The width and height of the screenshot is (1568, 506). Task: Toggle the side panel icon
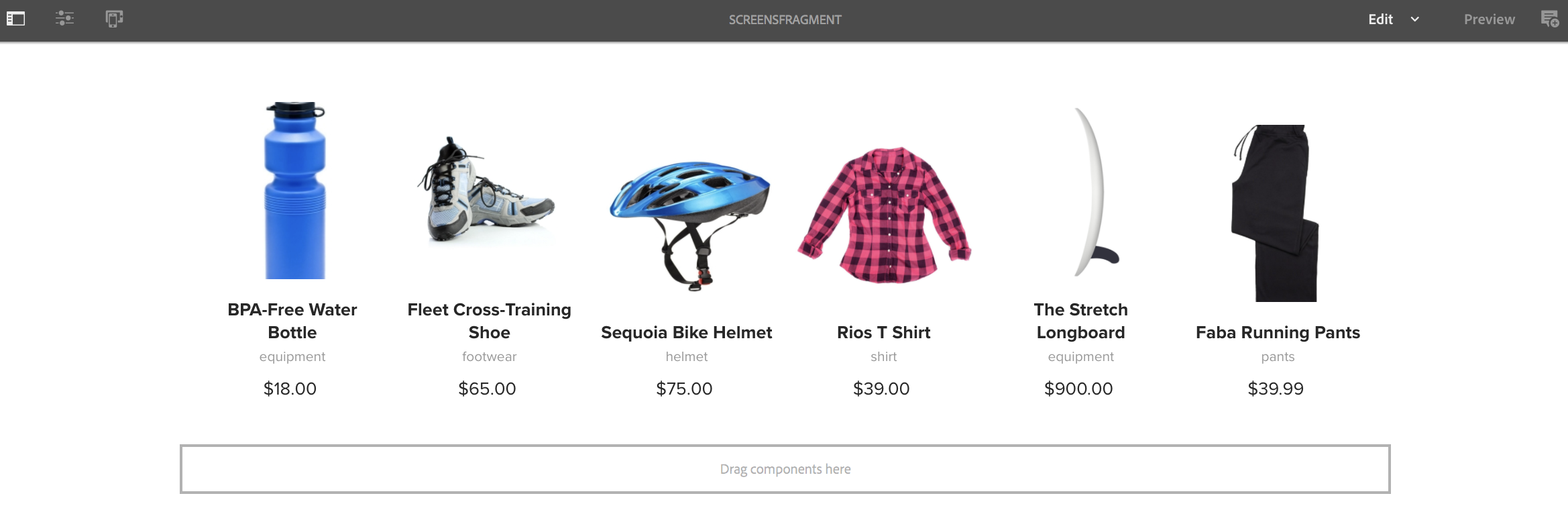point(16,19)
